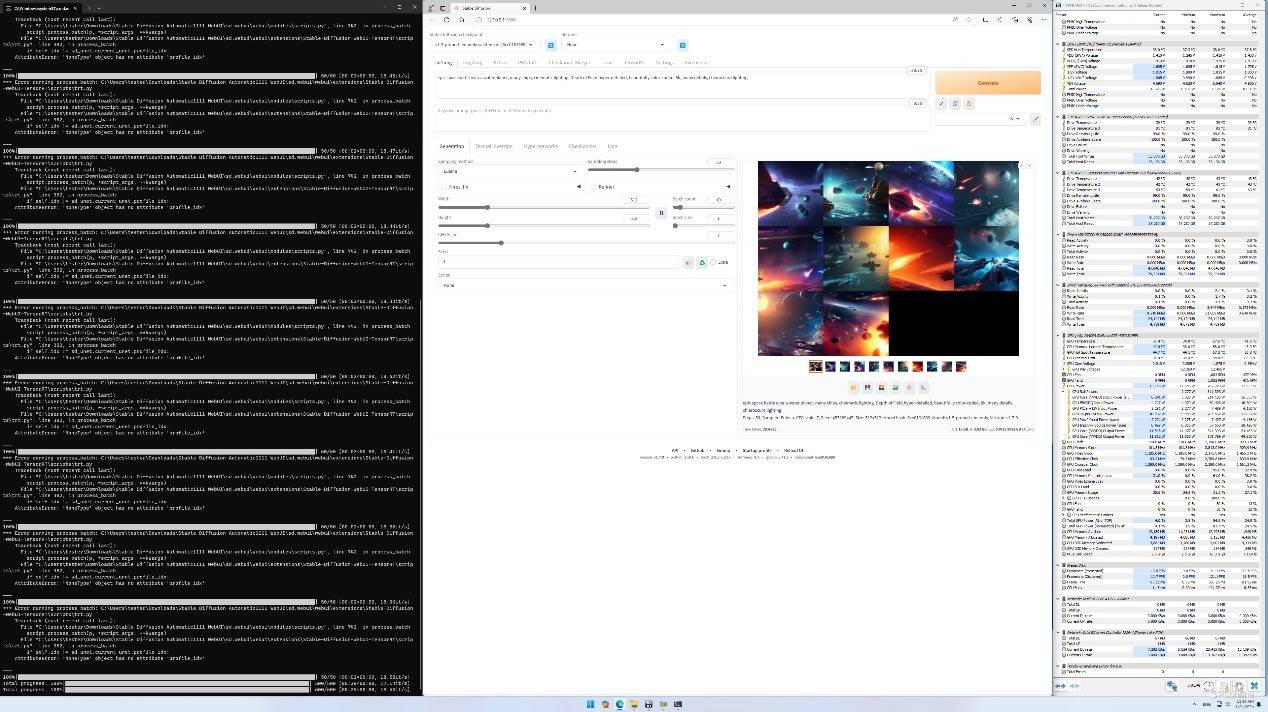Switch to the Textual Inversion tab
Viewport: 1268px width, 712px height.
coord(493,146)
